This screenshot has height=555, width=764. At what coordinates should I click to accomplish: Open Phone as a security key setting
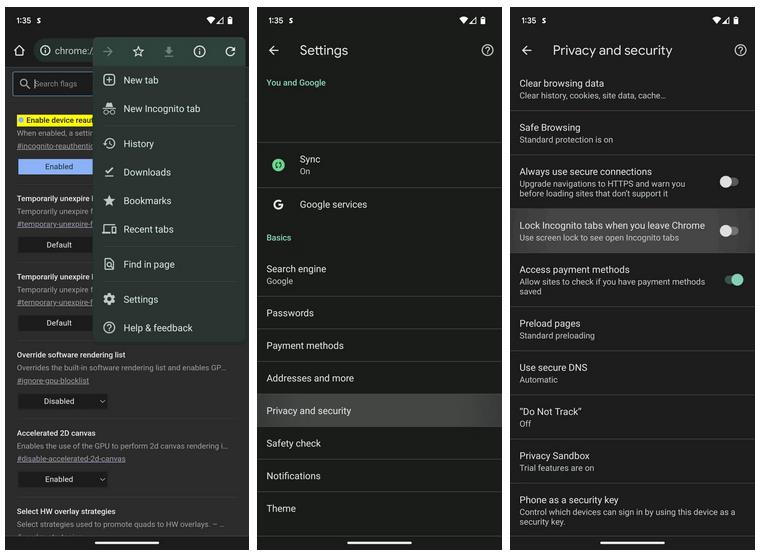tap(632, 510)
